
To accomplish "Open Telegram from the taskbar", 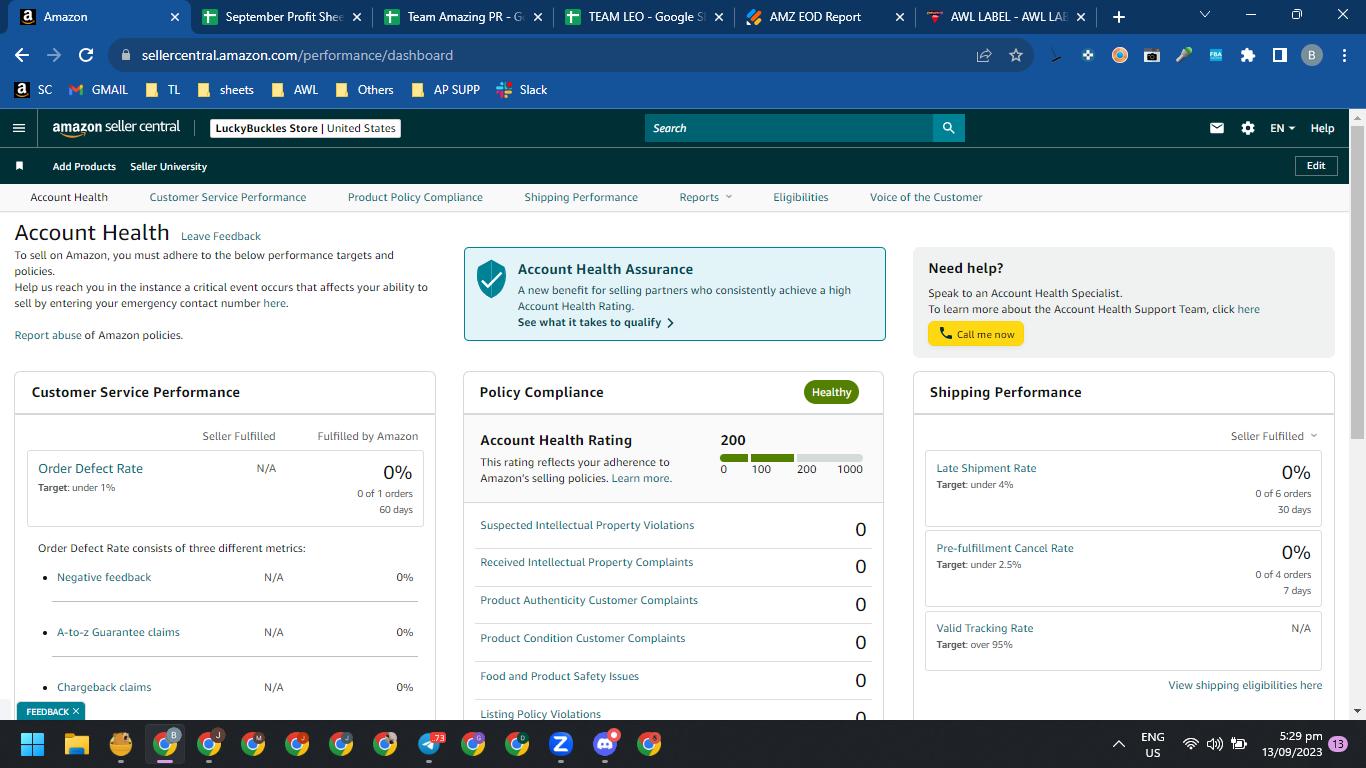I will pos(429,744).
